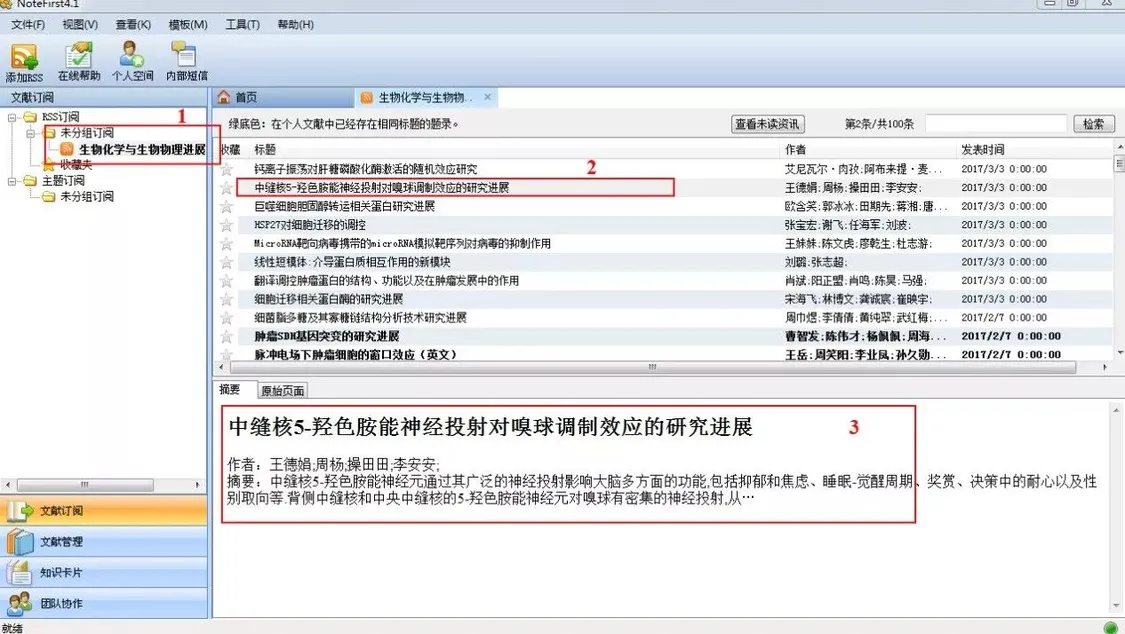
Task: Star the HSP27对细胞迁移的调控 article
Action: point(227,225)
